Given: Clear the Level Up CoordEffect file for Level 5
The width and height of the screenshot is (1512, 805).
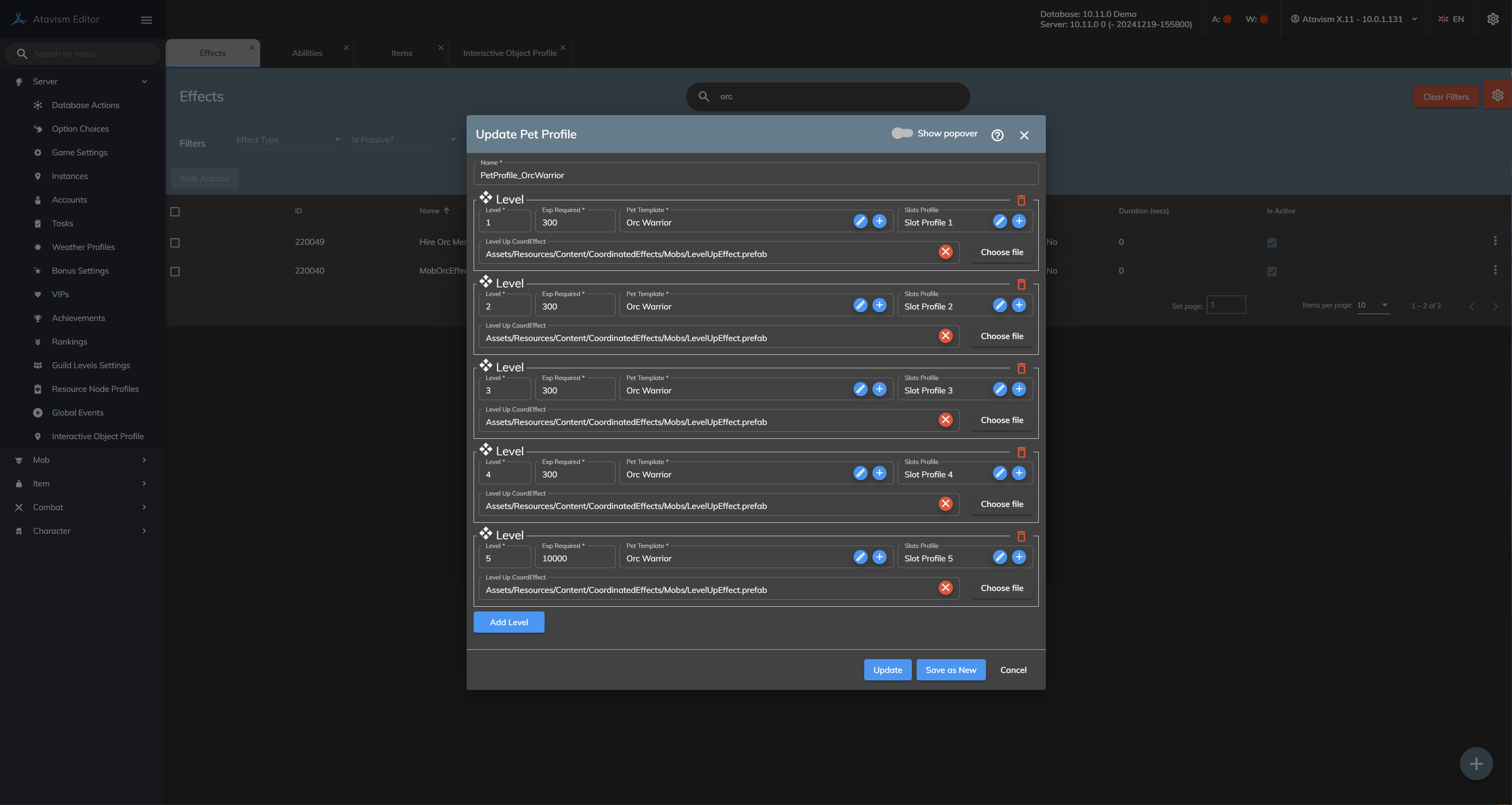Looking at the screenshot, I should [945, 588].
